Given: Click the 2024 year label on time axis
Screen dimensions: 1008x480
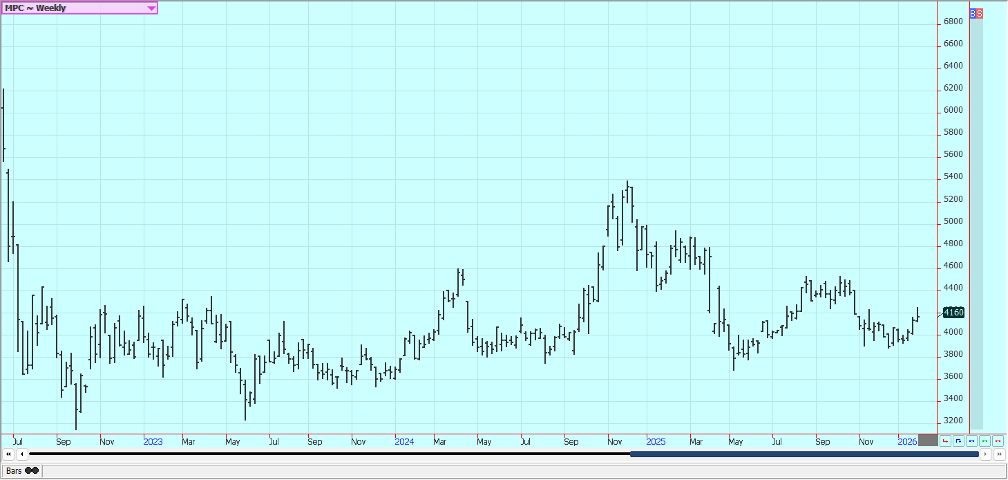Looking at the screenshot, I should [404, 440].
